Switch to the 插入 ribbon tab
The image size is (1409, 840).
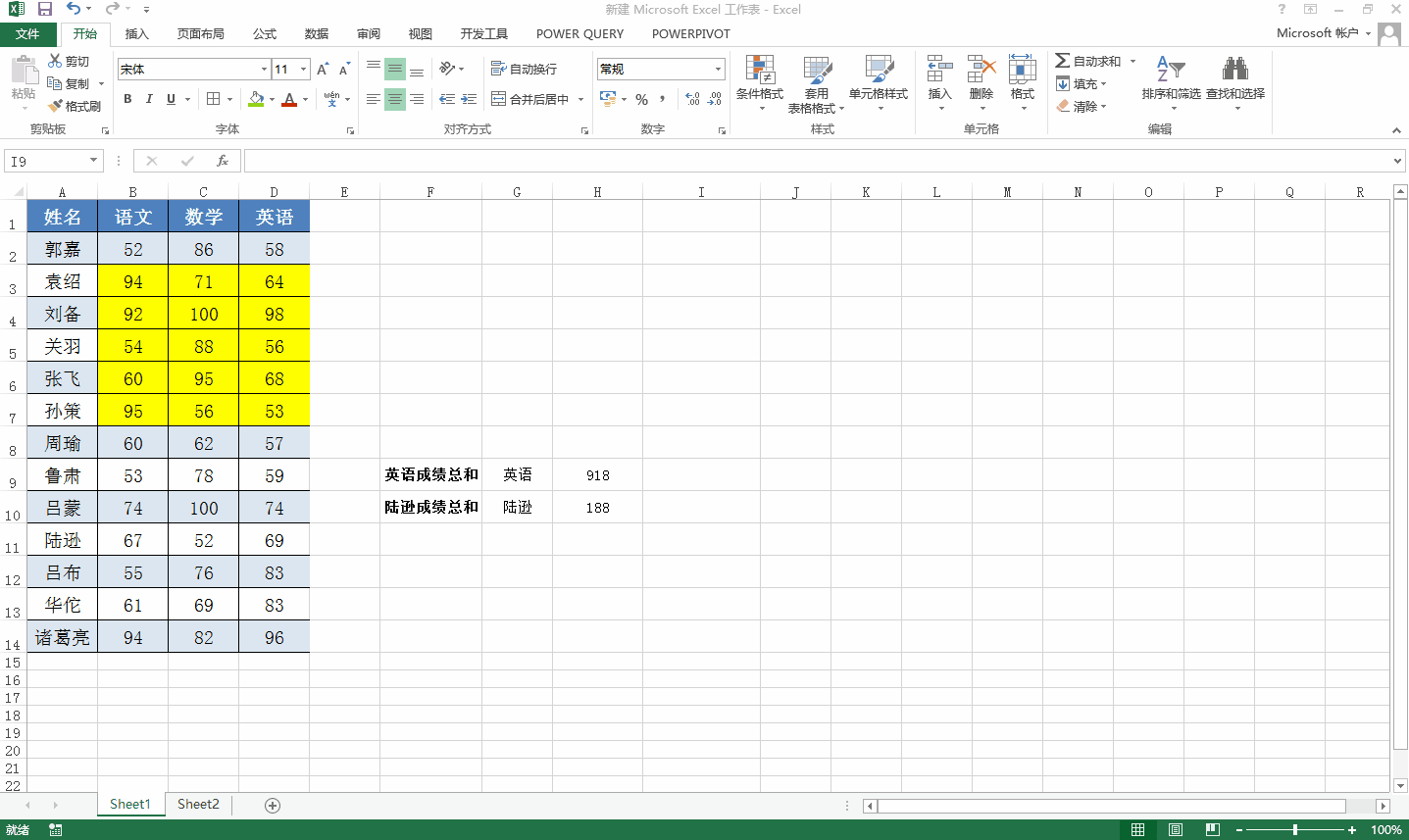(136, 33)
